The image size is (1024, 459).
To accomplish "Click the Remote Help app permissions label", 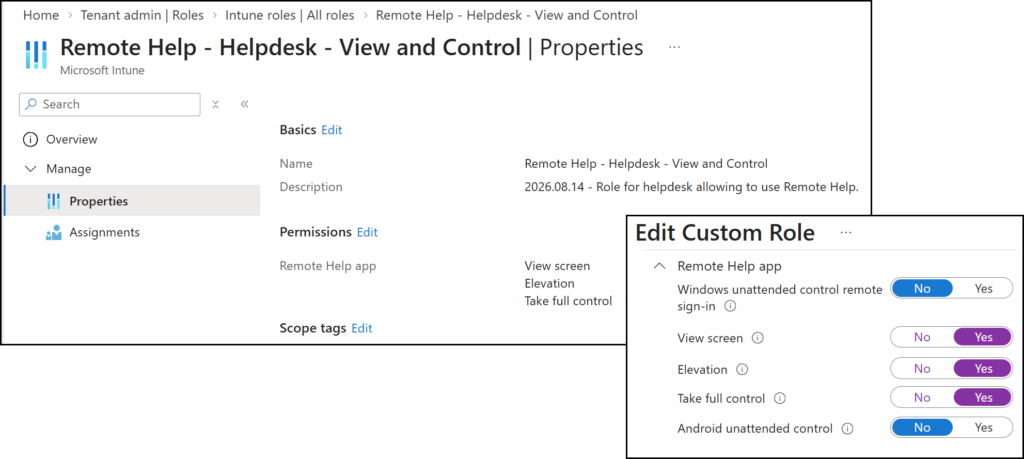I will tap(328, 266).
